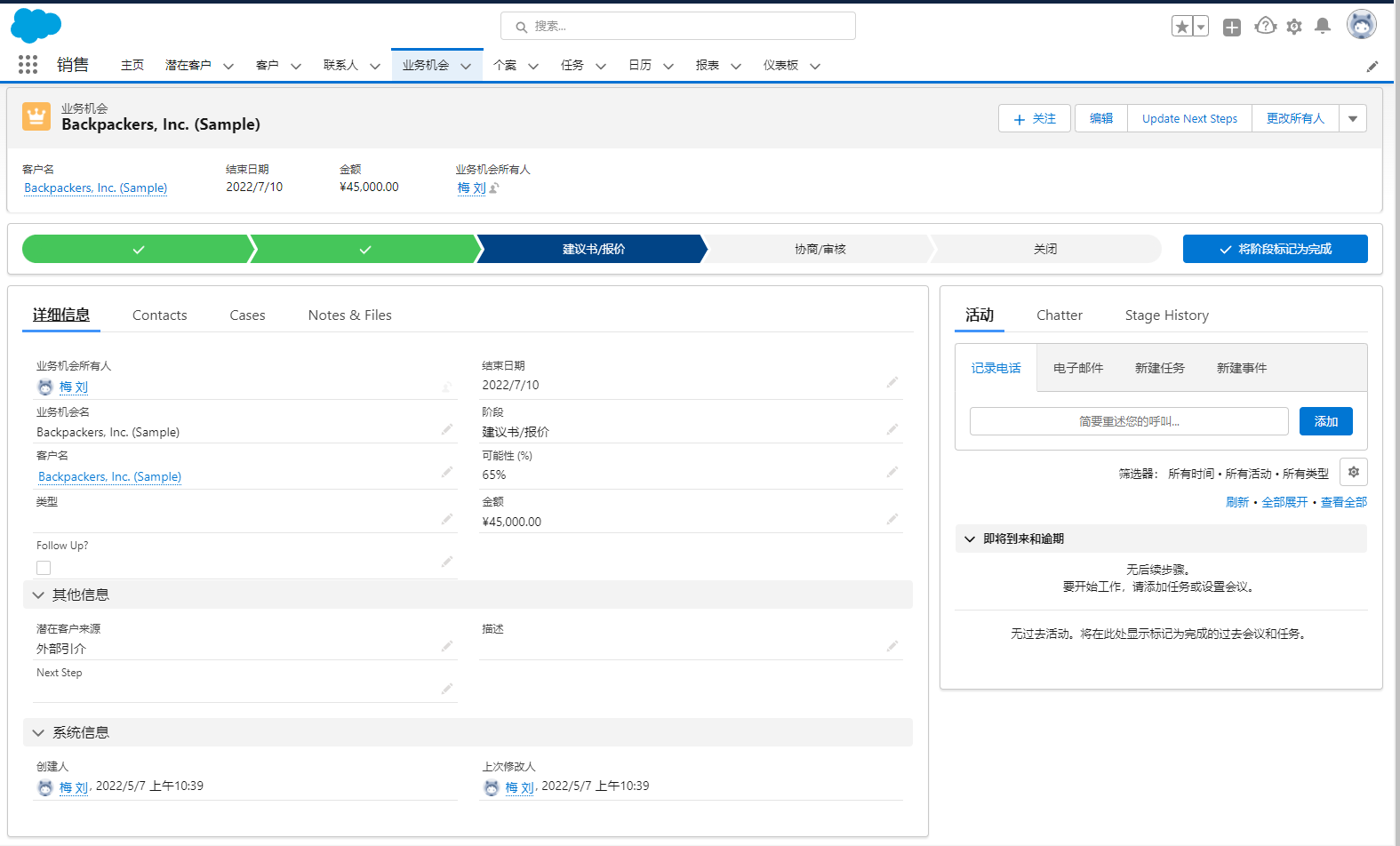1400x846 pixels.
Task: Click the Update Next Steps button
Action: click(1189, 118)
